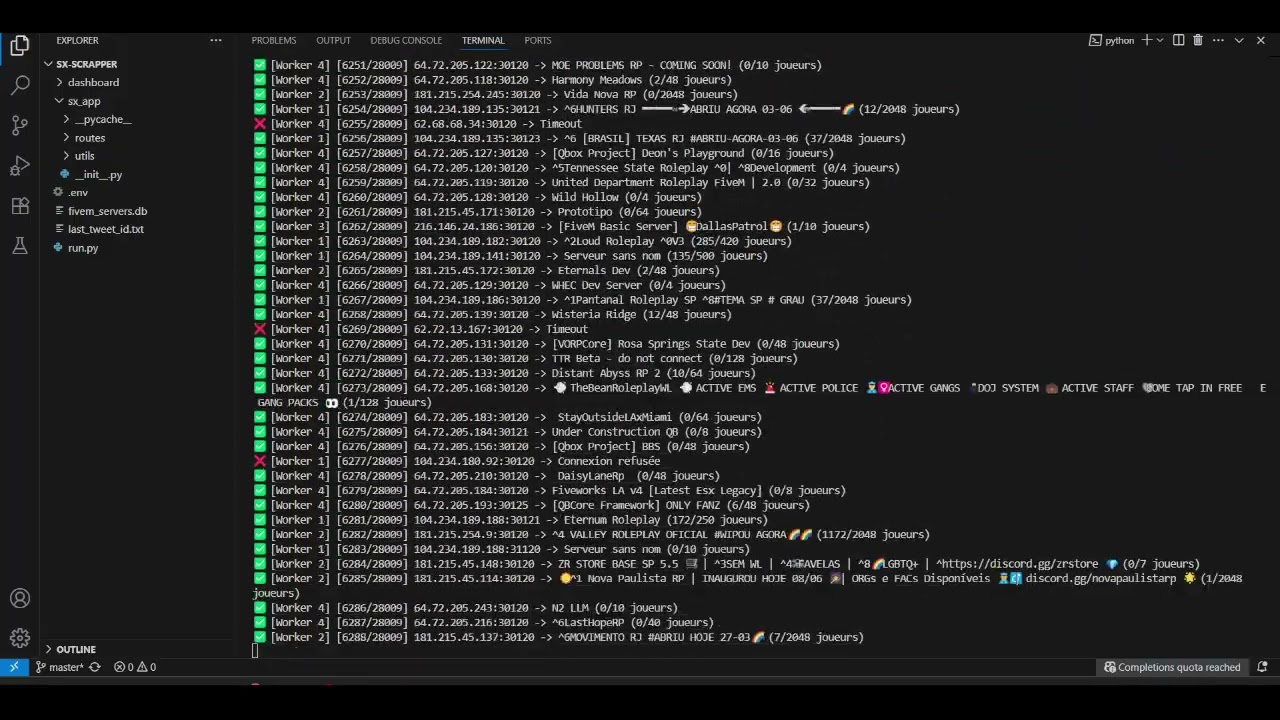The width and height of the screenshot is (1280, 720).
Task: Click the EXPLORER panel title
Action: pyautogui.click(x=77, y=40)
